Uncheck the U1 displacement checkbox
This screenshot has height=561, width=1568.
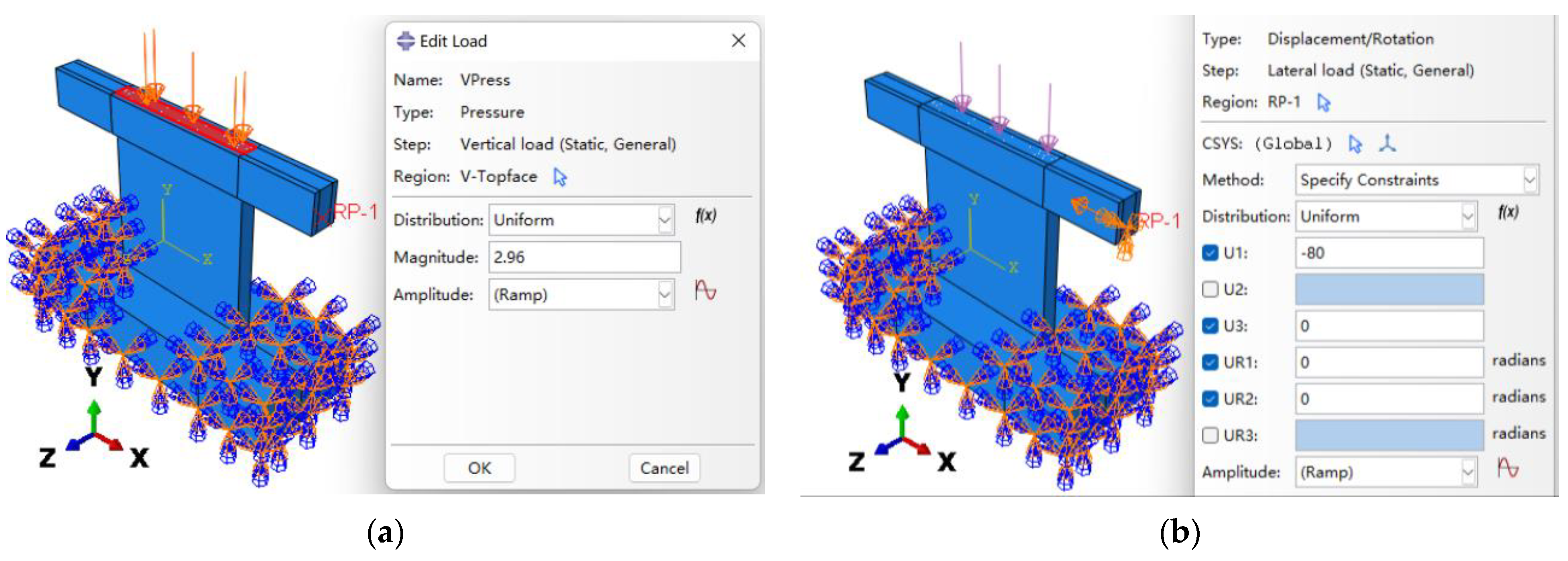point(1210,253)
